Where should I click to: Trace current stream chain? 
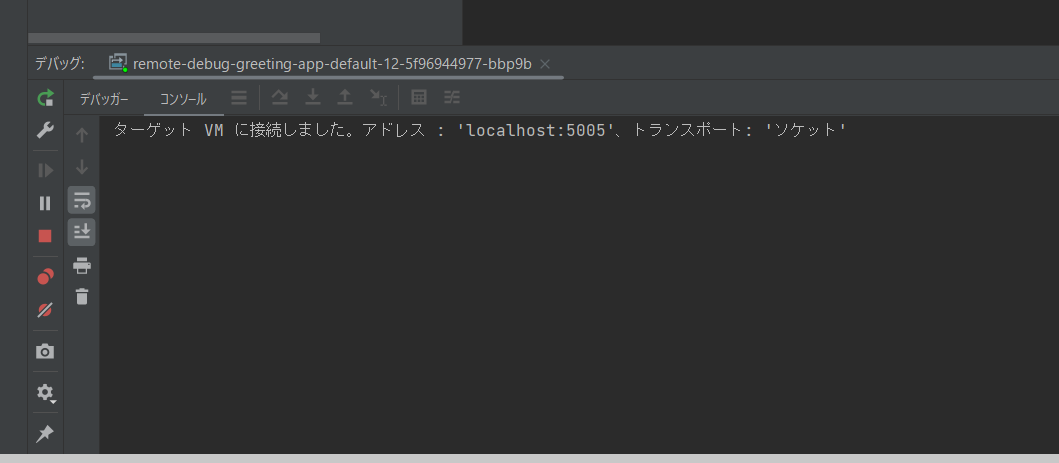pyautogui.click(x=452, y=98)
